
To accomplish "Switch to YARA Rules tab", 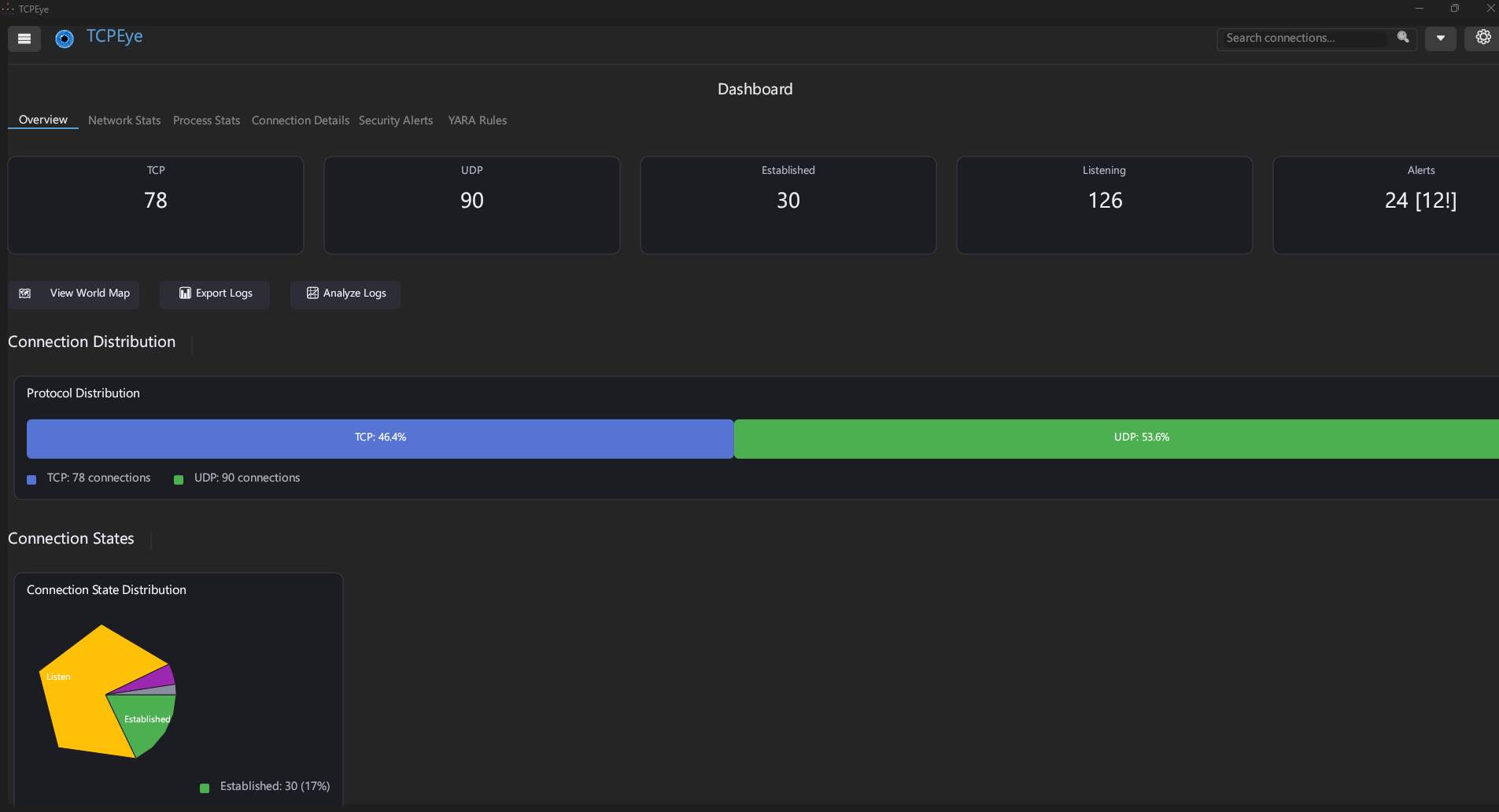I will point(478,120).
